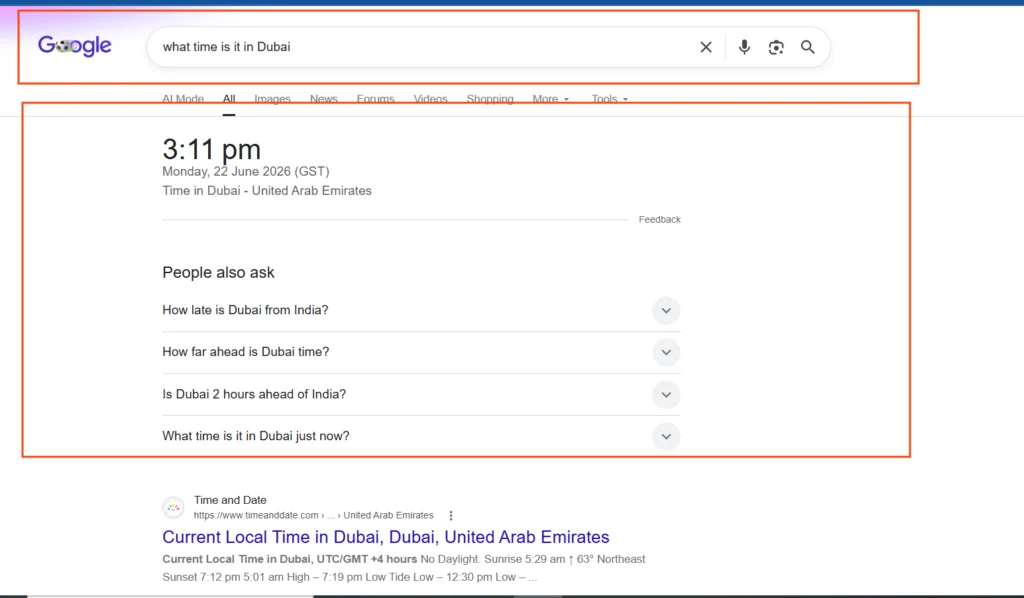
Task: Open 'Current Local Time in Dubai' result link
Action: [385, 537]
